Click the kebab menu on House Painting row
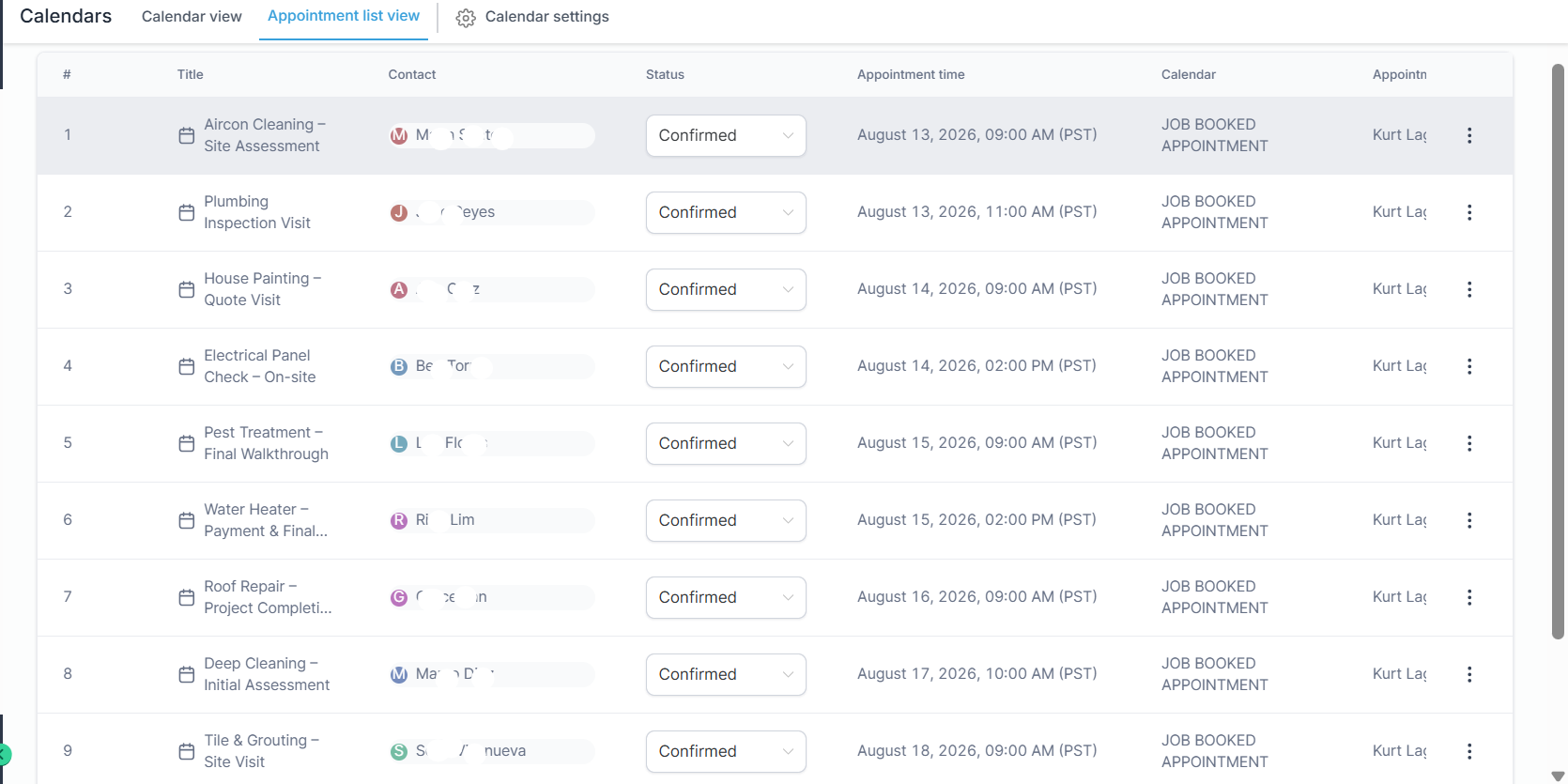This screenshot has width=1568, height=784. [x=1469, y=289]
